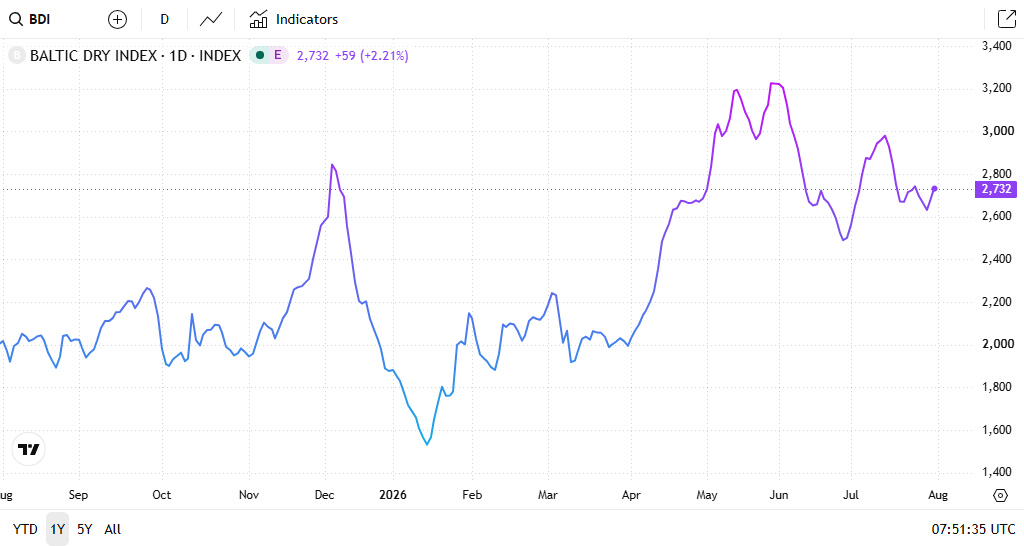Viewport: 1024px width, 546px height.
Task: Select the 1Y time range
Action: pos(57,529)
